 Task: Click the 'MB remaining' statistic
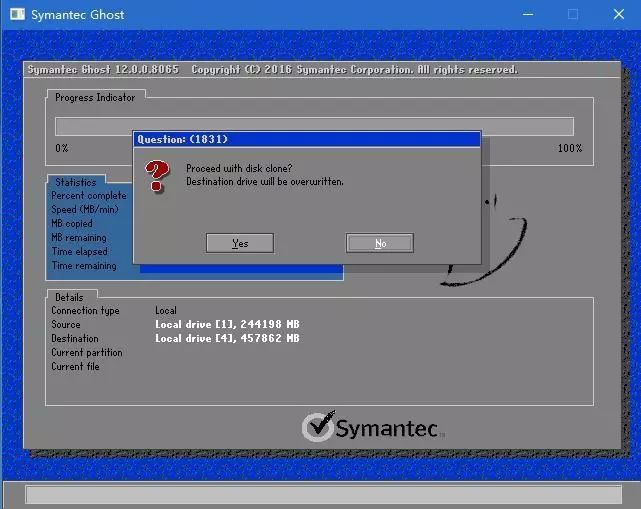(79, 238)
